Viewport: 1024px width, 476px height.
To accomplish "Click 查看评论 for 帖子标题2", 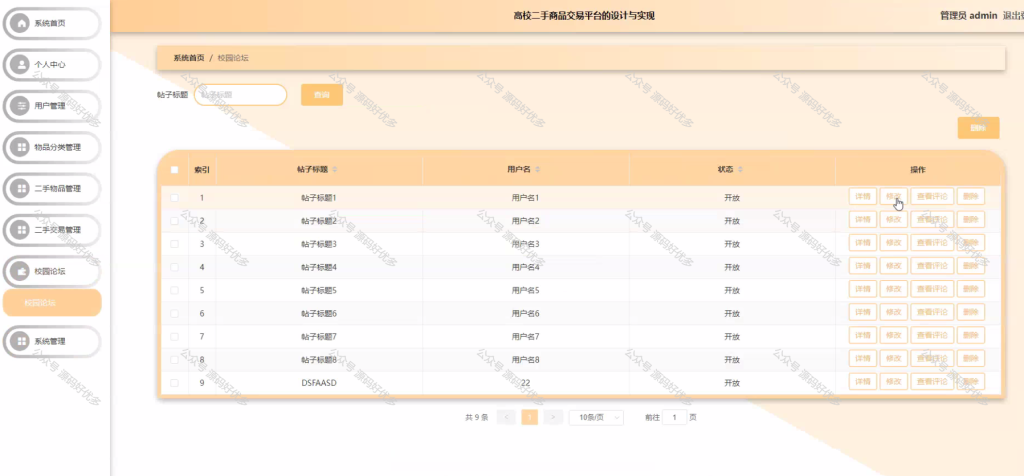I will [x=932, y=220].
